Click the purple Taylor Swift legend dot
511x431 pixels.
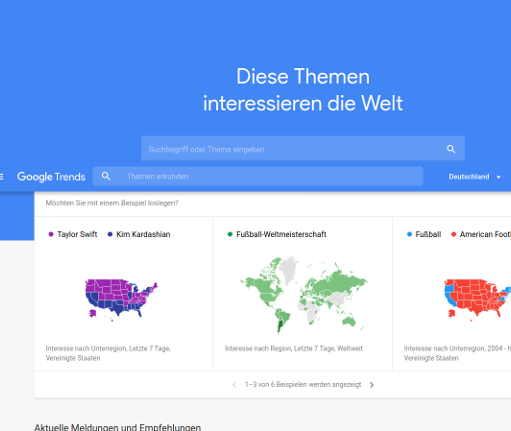pos(51,234)
